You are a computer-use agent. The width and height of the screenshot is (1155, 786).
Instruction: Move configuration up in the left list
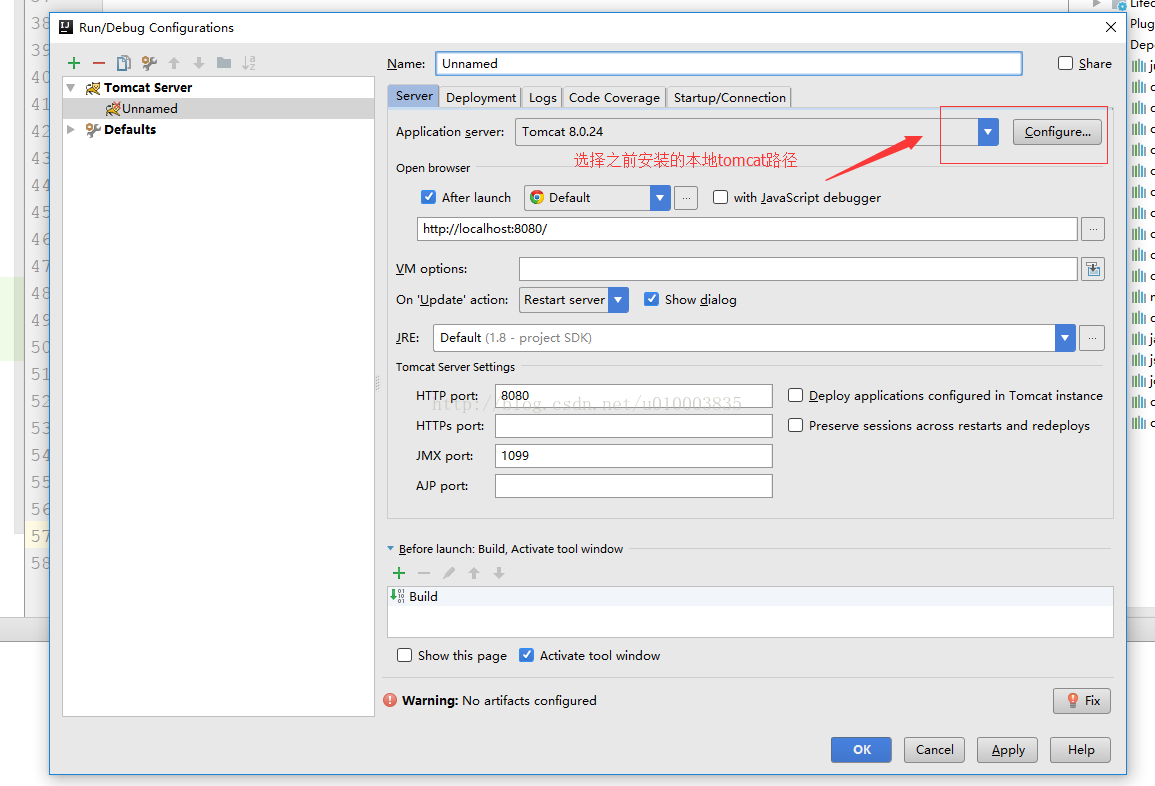(x=174, y=63)
